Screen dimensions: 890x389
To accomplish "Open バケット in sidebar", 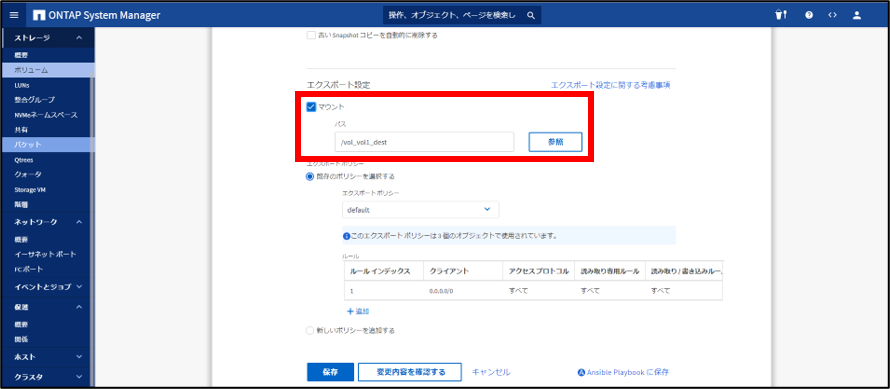I will coord(45,144).
